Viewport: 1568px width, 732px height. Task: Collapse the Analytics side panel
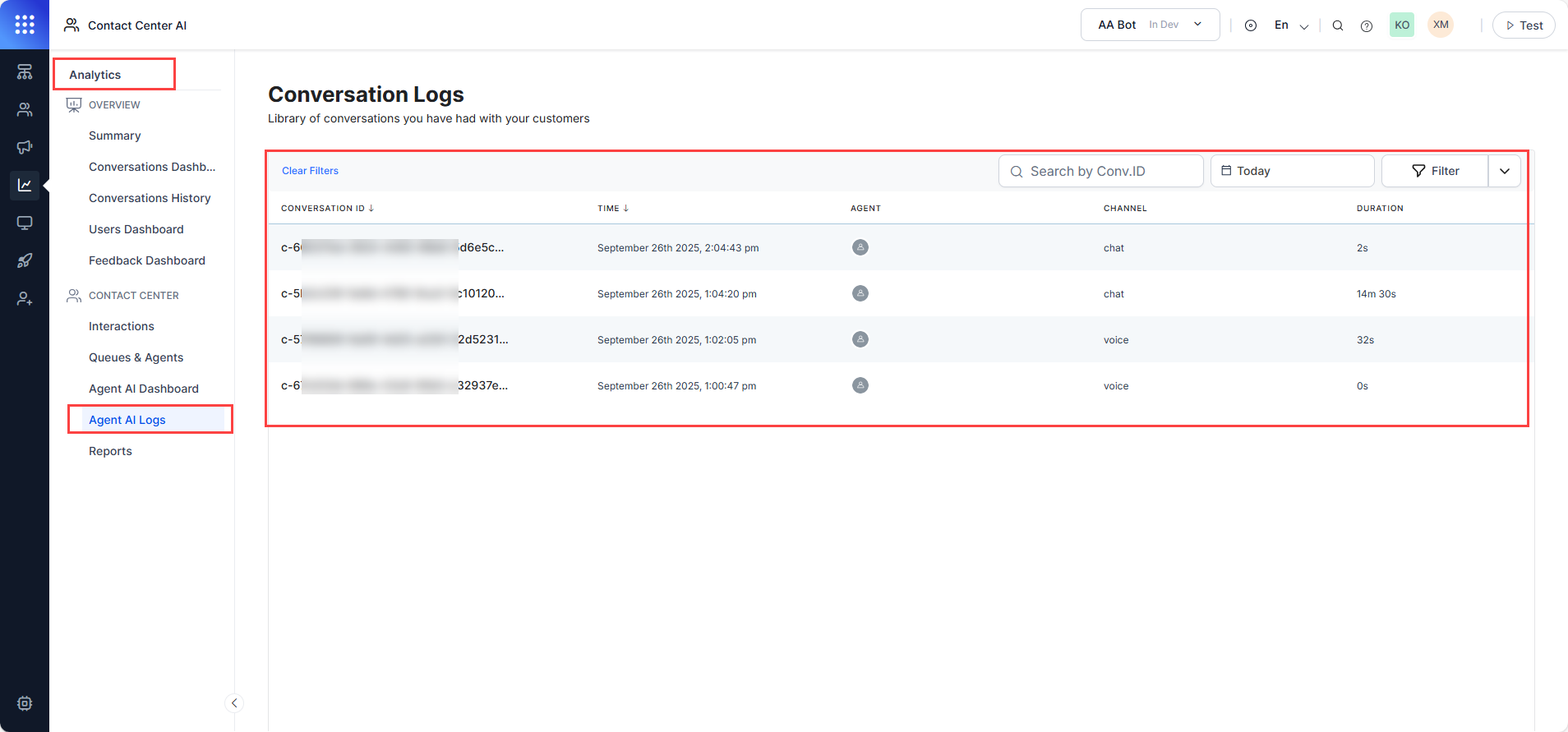(x=234, y=702)
